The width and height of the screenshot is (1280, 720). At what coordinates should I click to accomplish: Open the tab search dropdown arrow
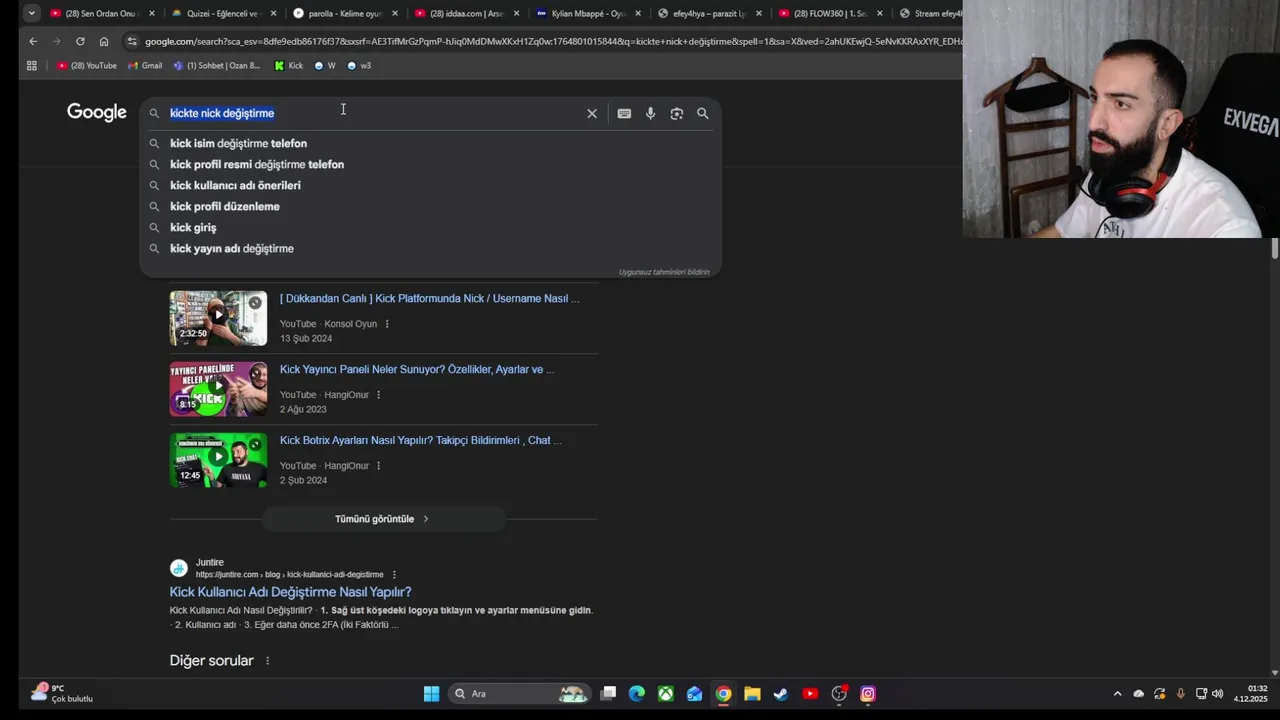pyautogui.click(x=31, y=13)
